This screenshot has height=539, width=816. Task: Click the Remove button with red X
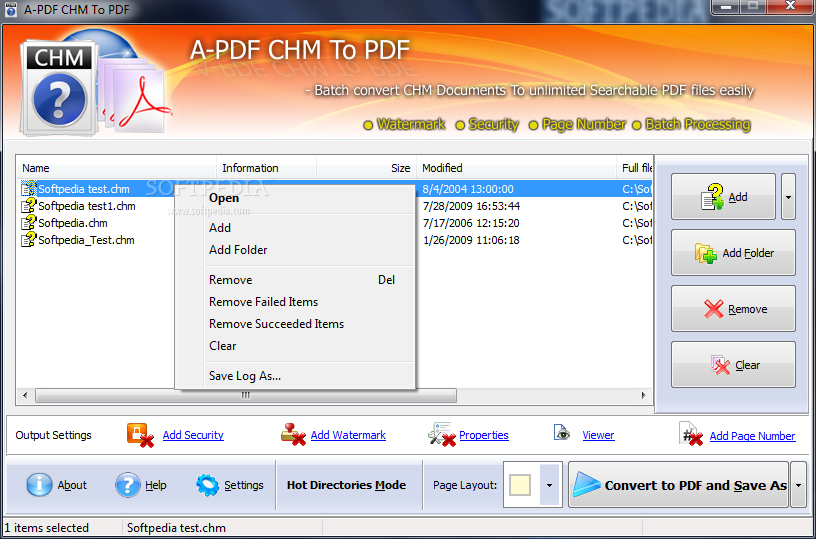733,309
